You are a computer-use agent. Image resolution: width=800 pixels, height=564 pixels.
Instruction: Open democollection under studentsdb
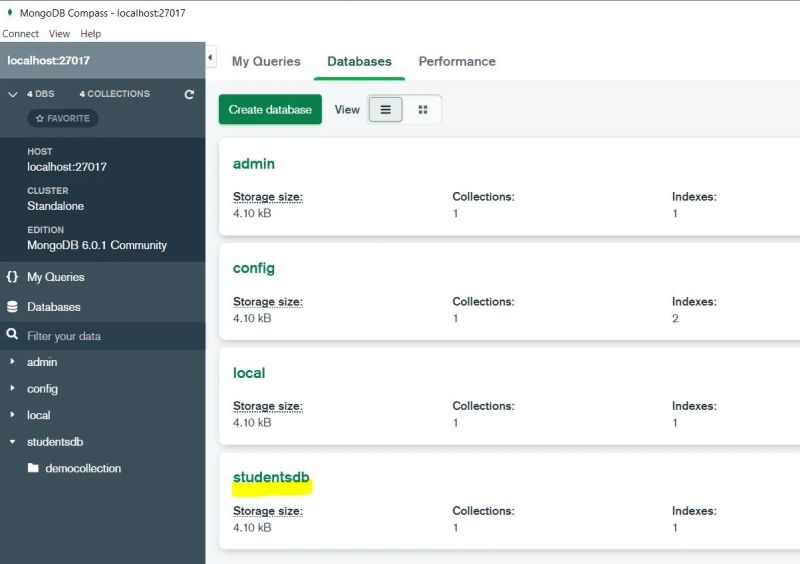click(x=83, y=468)
